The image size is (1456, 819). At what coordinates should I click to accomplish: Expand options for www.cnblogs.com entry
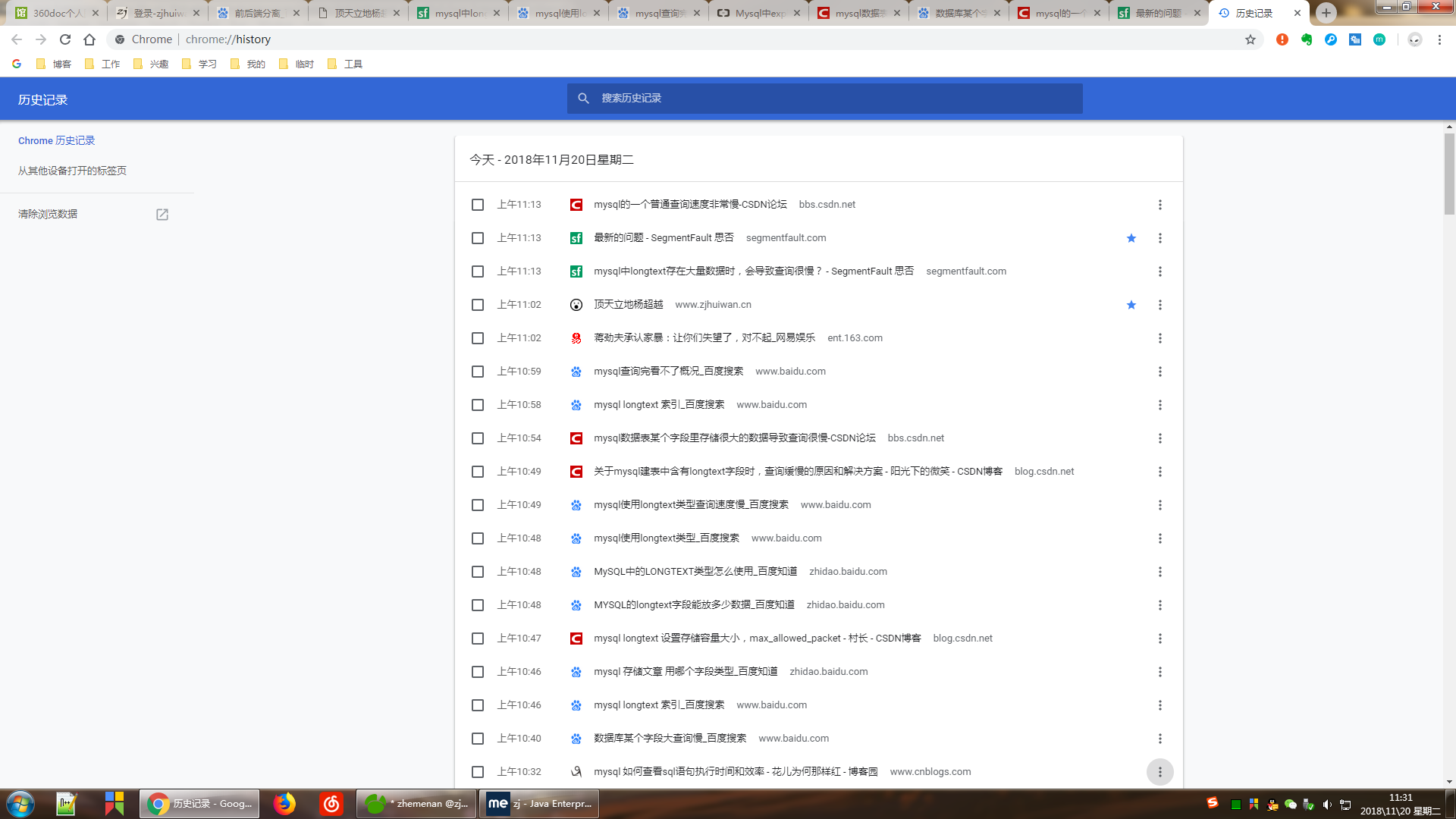(1159, 772)
